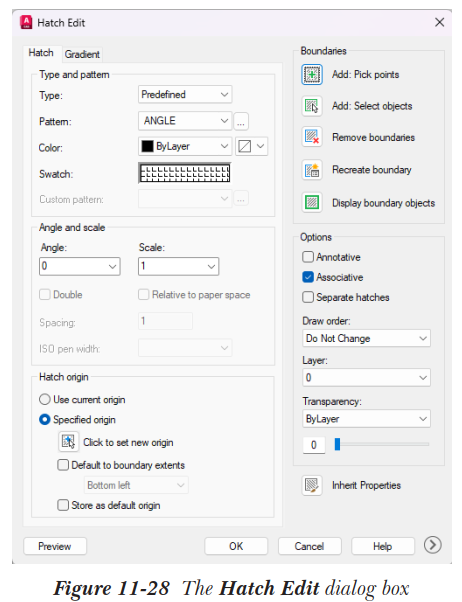
Task: Open the Angle dropdown
Action: tap(80, 266)
